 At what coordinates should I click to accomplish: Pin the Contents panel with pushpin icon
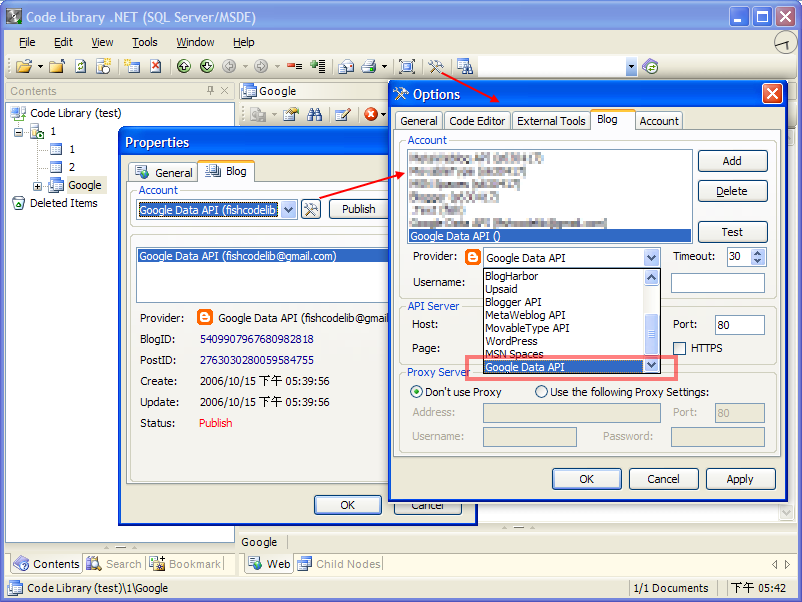click(210, 91)
